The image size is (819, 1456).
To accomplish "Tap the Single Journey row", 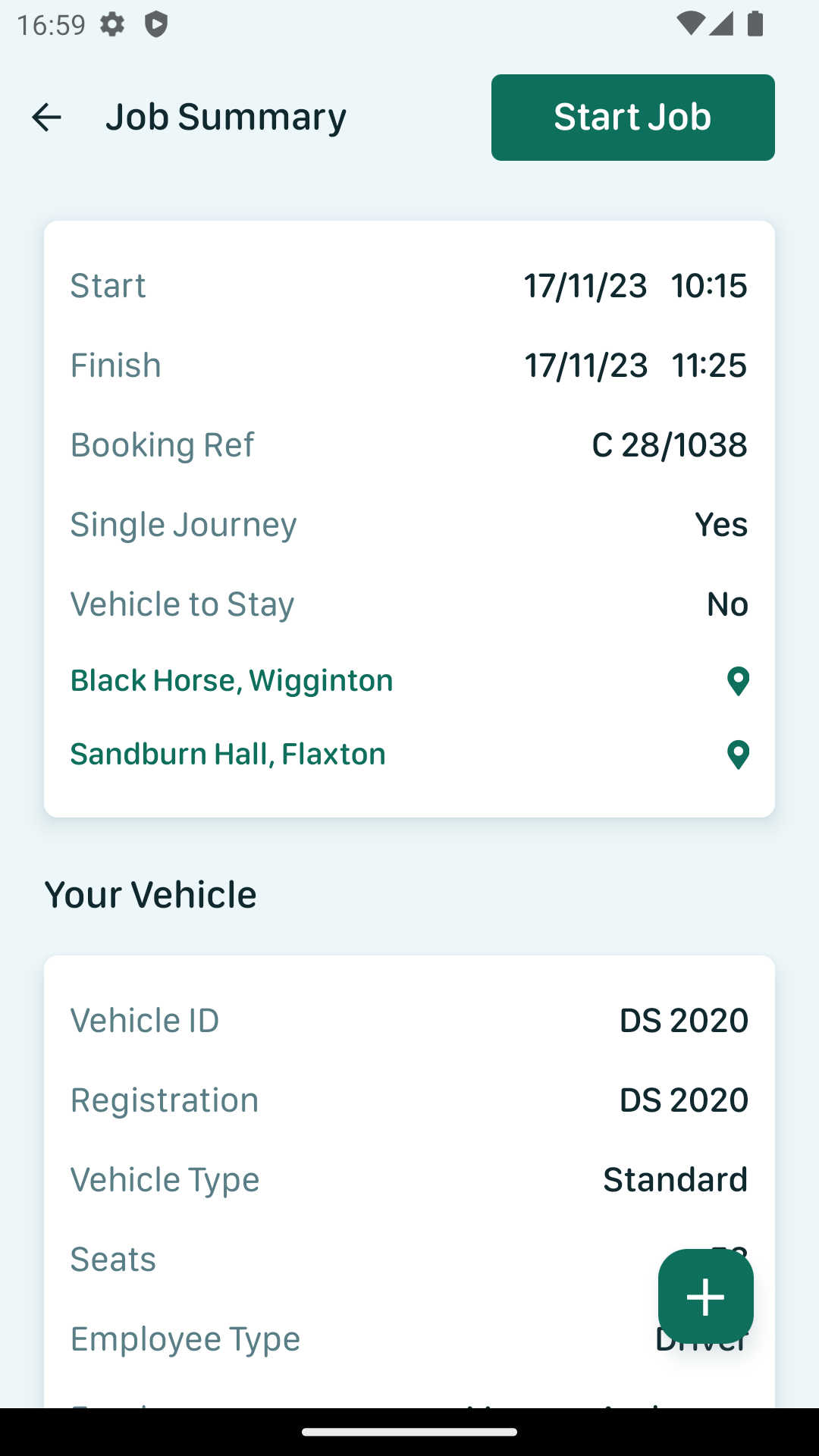I will point(409,524).
